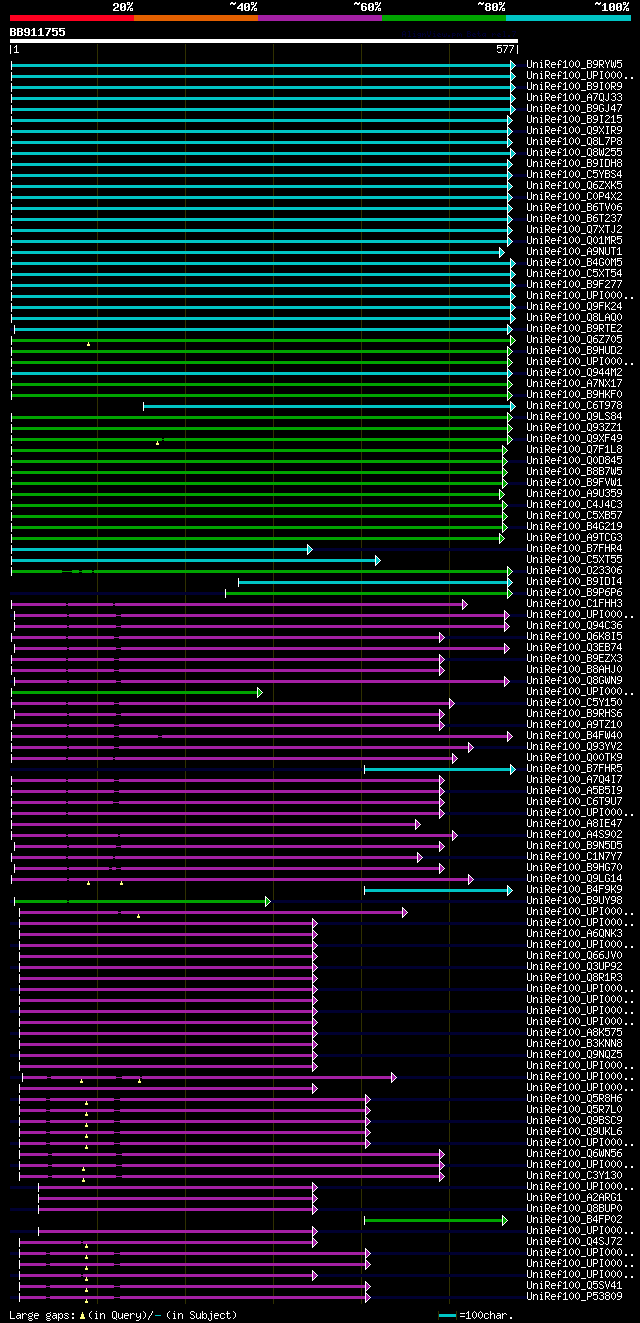Open hit UniRef100_Q7XTJ2
Image resolution: width=640 pixels, height=1323 pixels.
click(574, 229)
